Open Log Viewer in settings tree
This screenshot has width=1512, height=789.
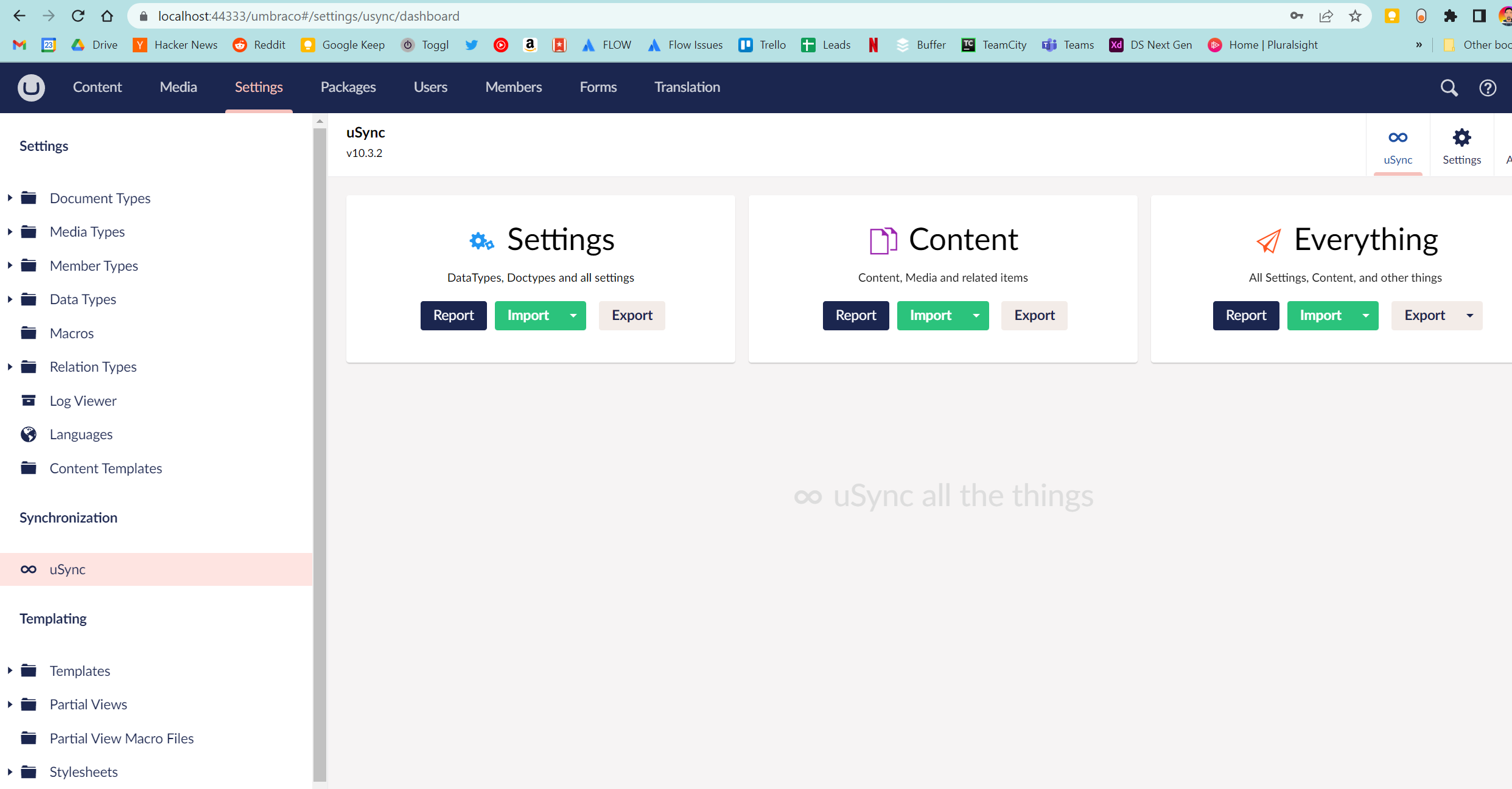pos(83,401)
